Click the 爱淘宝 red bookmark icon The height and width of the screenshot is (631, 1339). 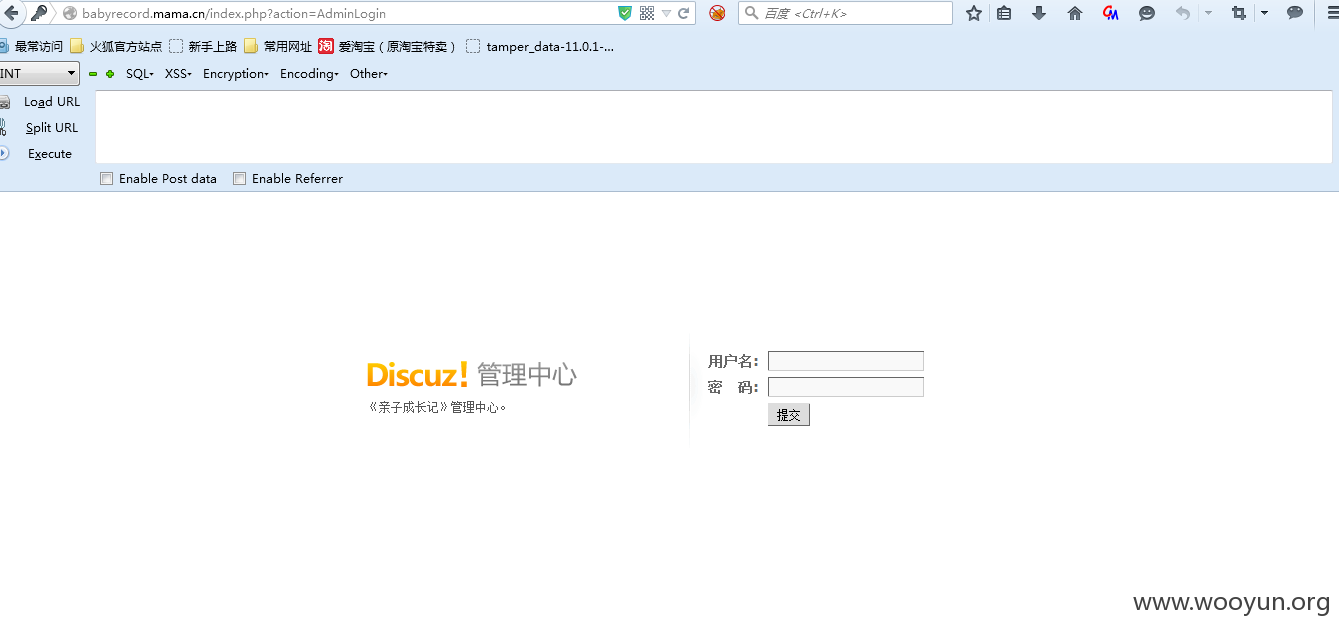[326, 46]
